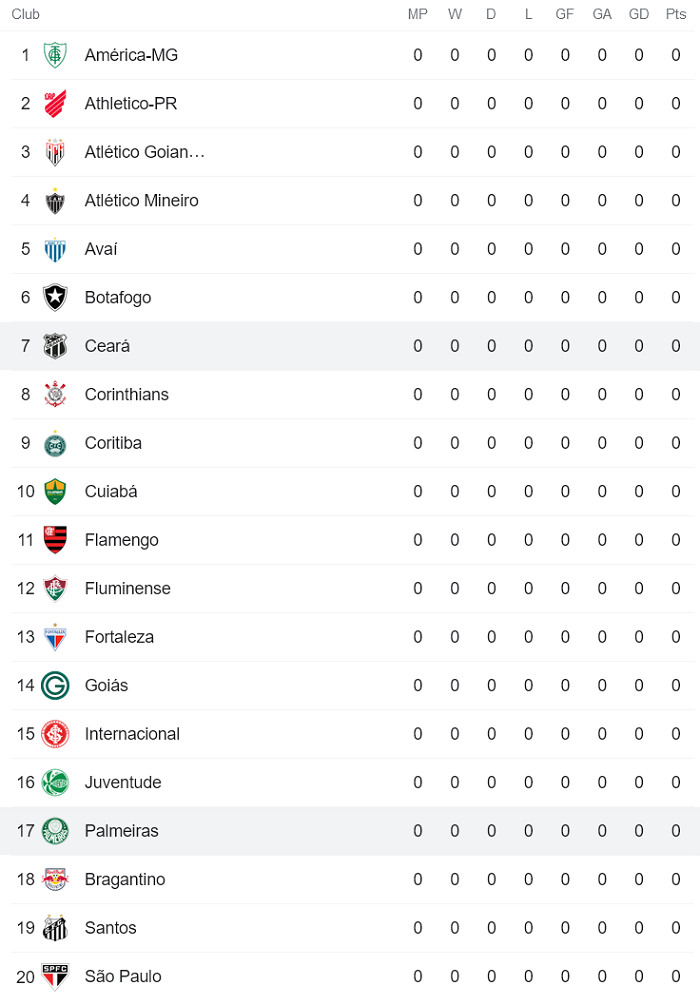Select the Corinthians club crest

coord(55,394)
